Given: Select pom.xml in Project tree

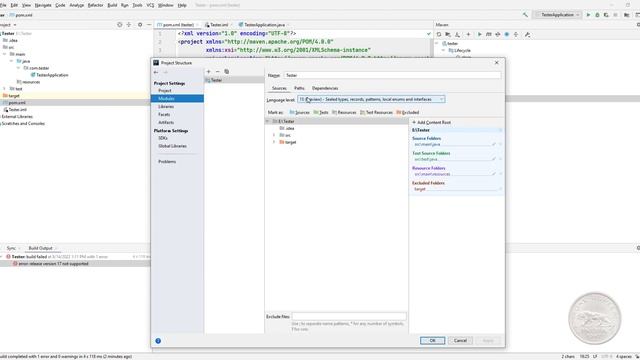Looking at the screenshot, I should click(17, 102).
